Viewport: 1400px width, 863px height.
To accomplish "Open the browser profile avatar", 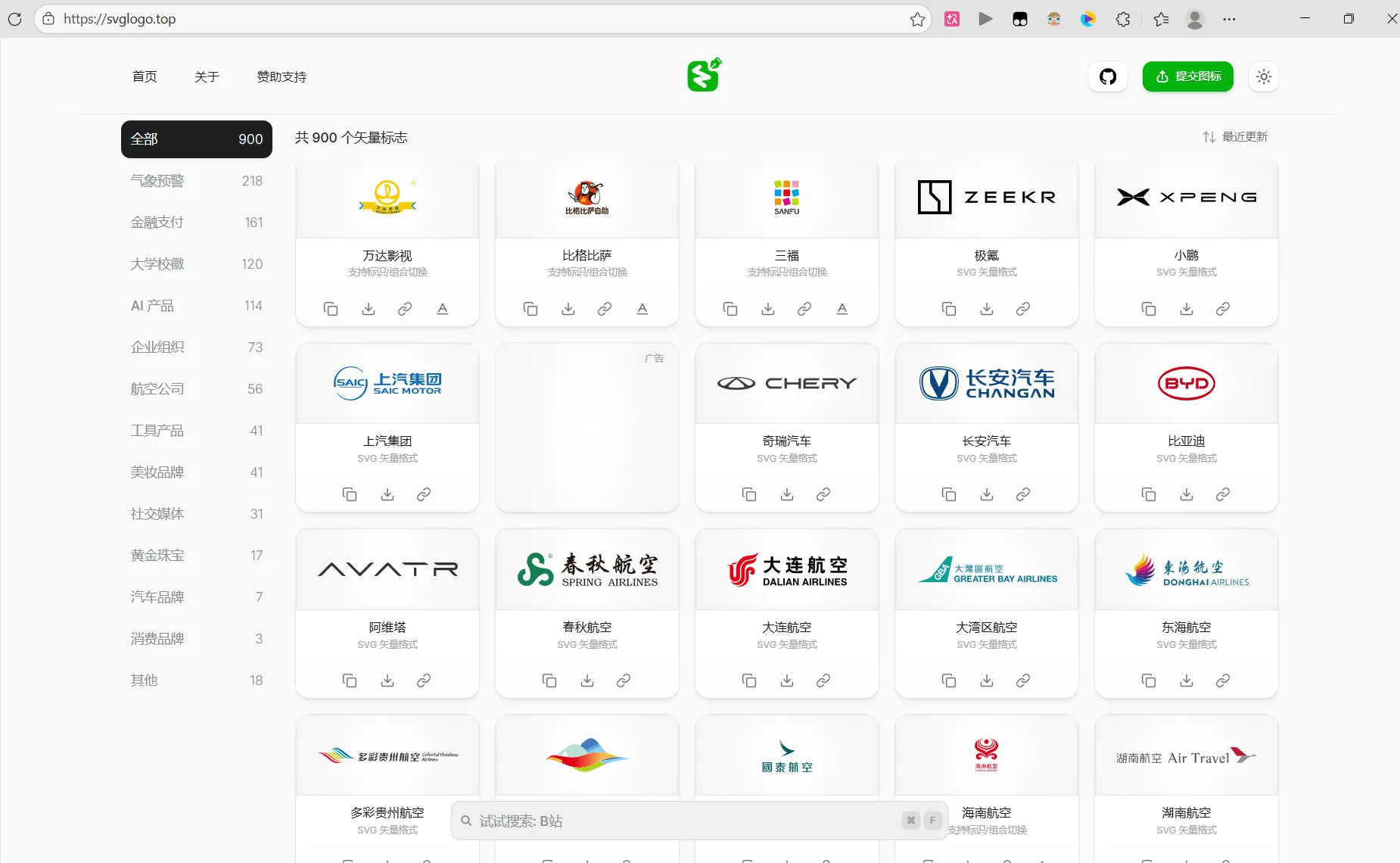I will click(x=1195, y=19).
